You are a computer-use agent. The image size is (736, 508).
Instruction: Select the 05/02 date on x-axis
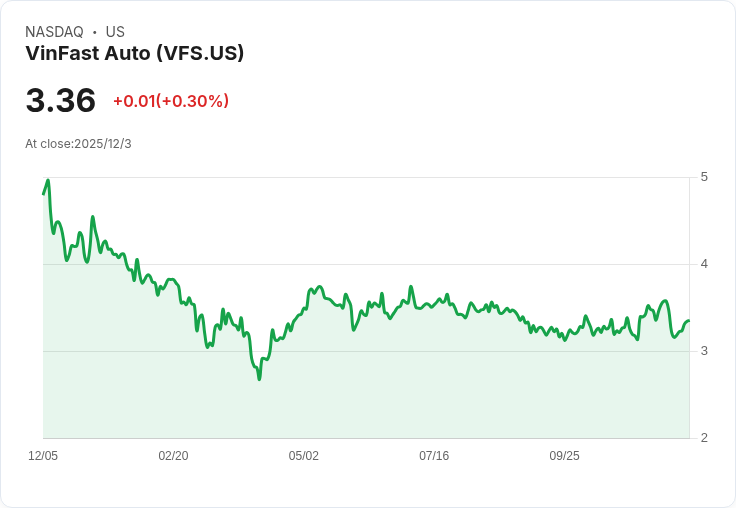[304, 456]
